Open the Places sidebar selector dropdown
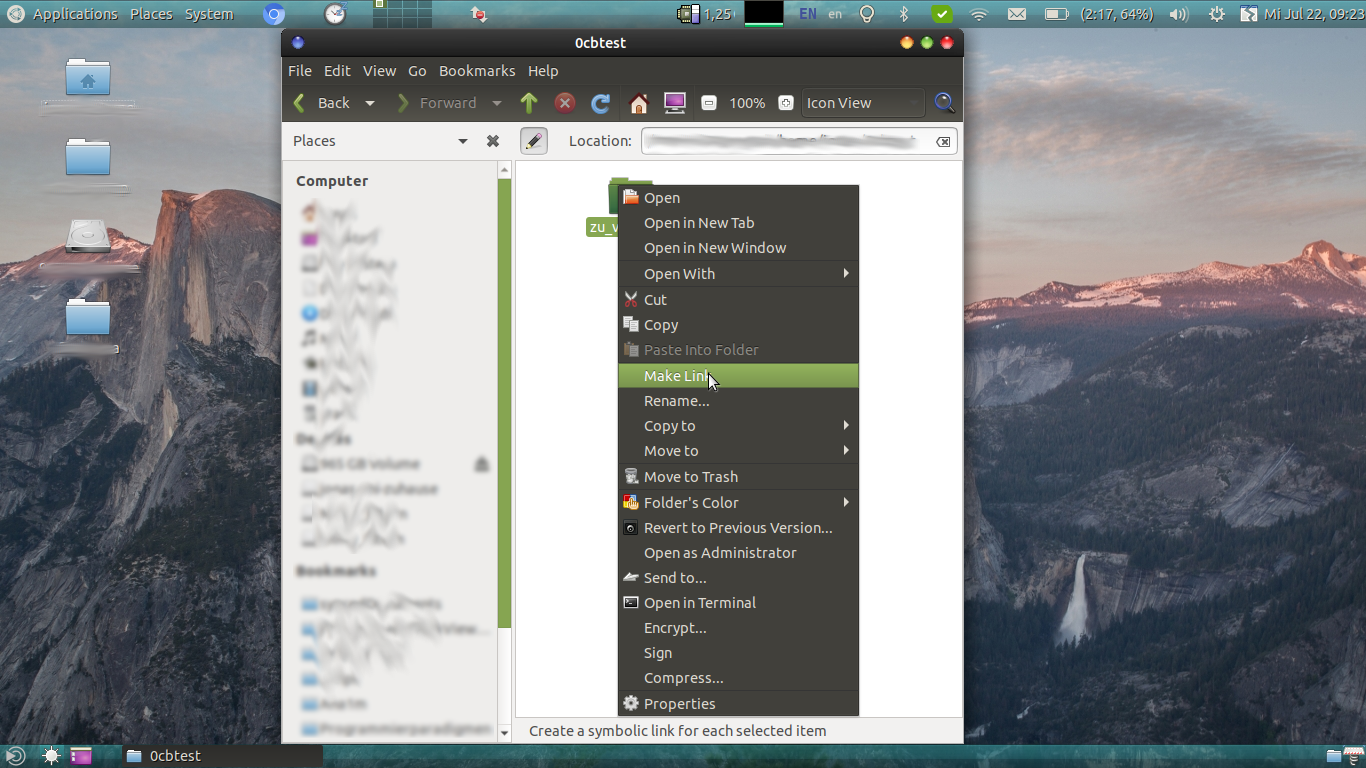The image size is (1366, 768). (462, 140)
